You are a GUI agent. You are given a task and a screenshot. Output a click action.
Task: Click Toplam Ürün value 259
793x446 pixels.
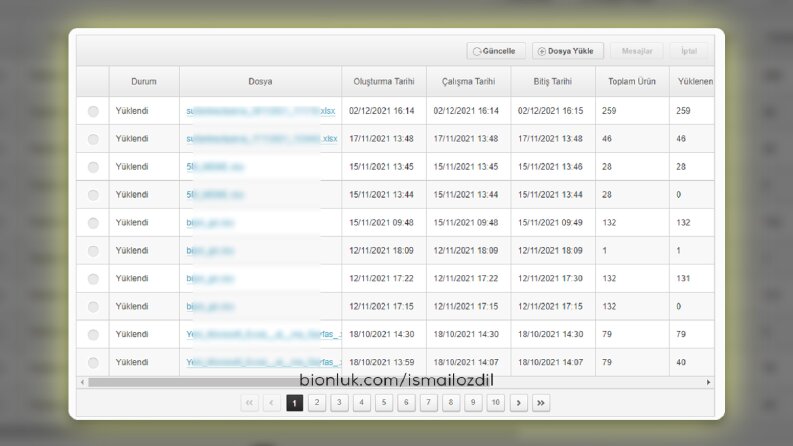tap(609, 111)
